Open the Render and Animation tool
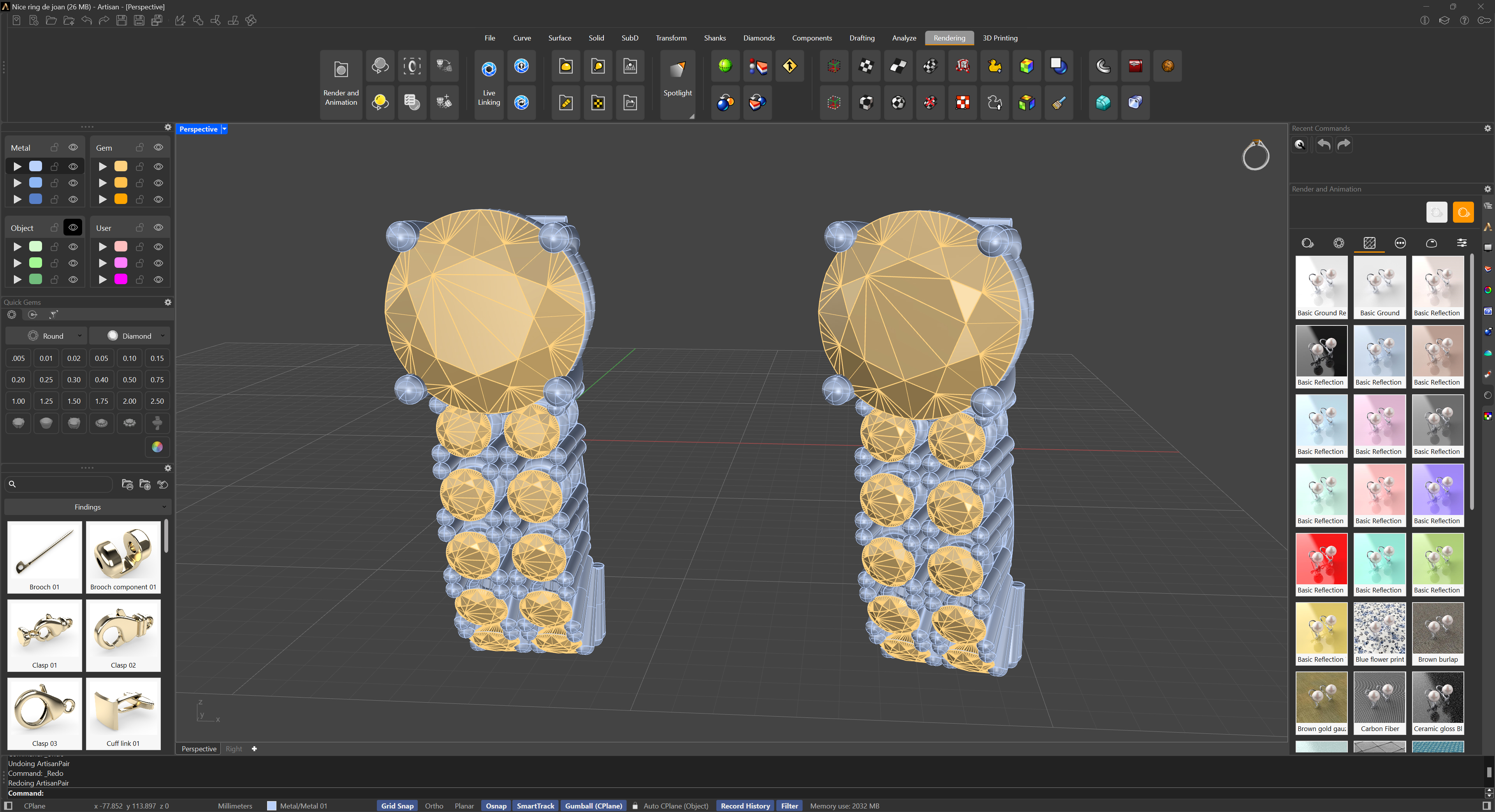The width and height of the screenshot is (1495, 812). tap(341, 84)
